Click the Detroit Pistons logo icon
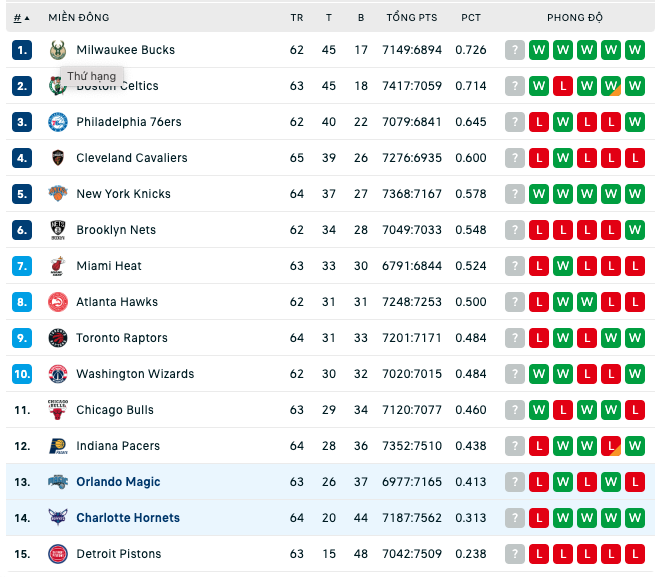662x577 pixels. 58,554
